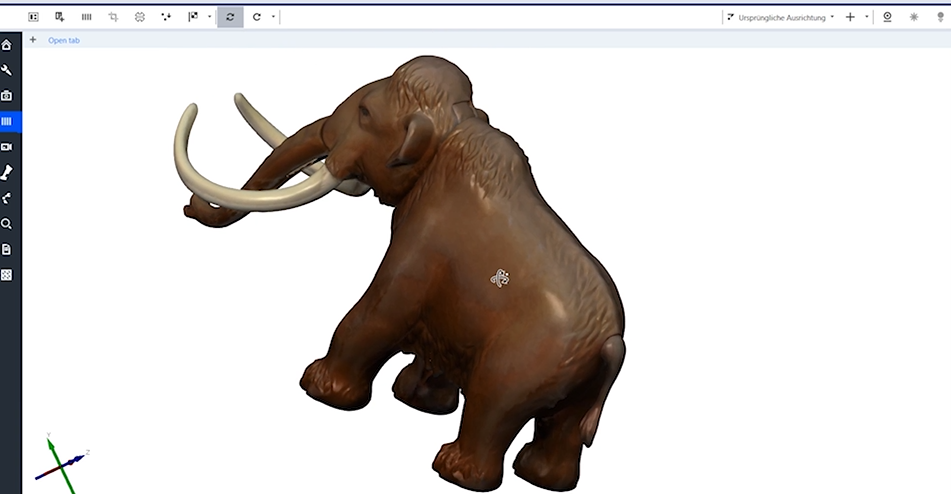
Task: Click the Home icon in the left sidebar
Action: (7, 45)
